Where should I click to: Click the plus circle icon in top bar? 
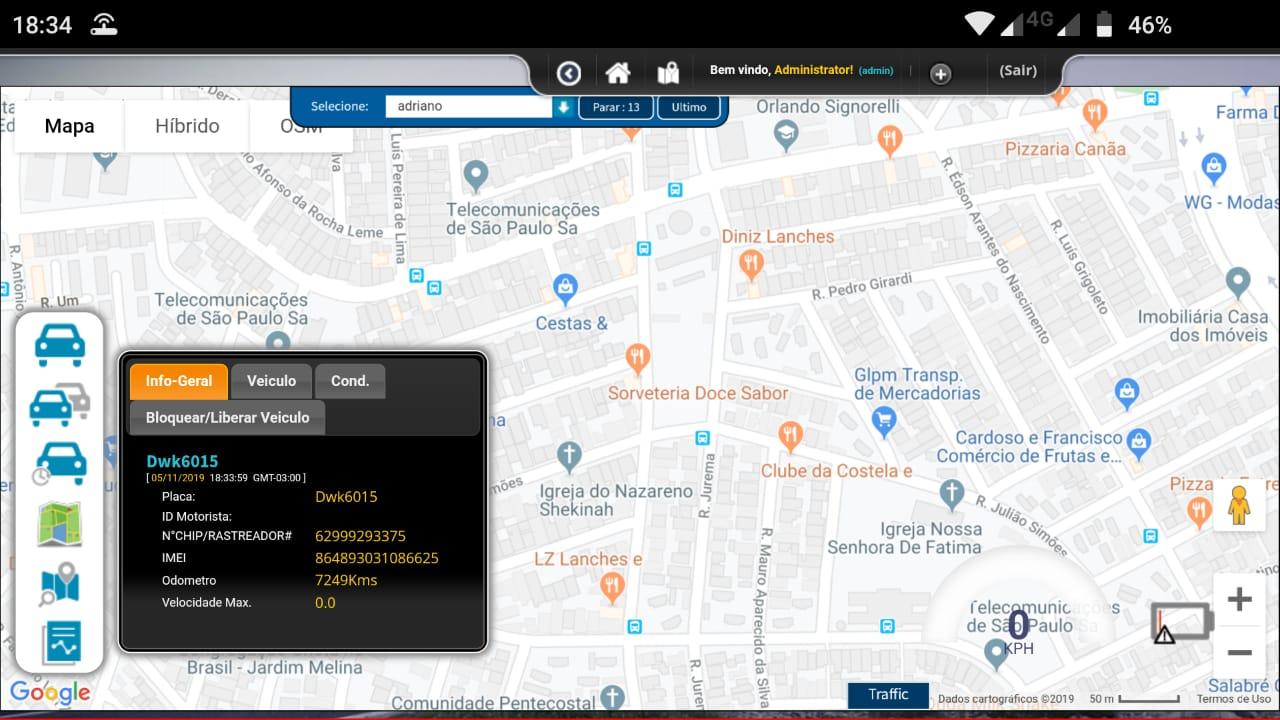(x=940, y=74)
